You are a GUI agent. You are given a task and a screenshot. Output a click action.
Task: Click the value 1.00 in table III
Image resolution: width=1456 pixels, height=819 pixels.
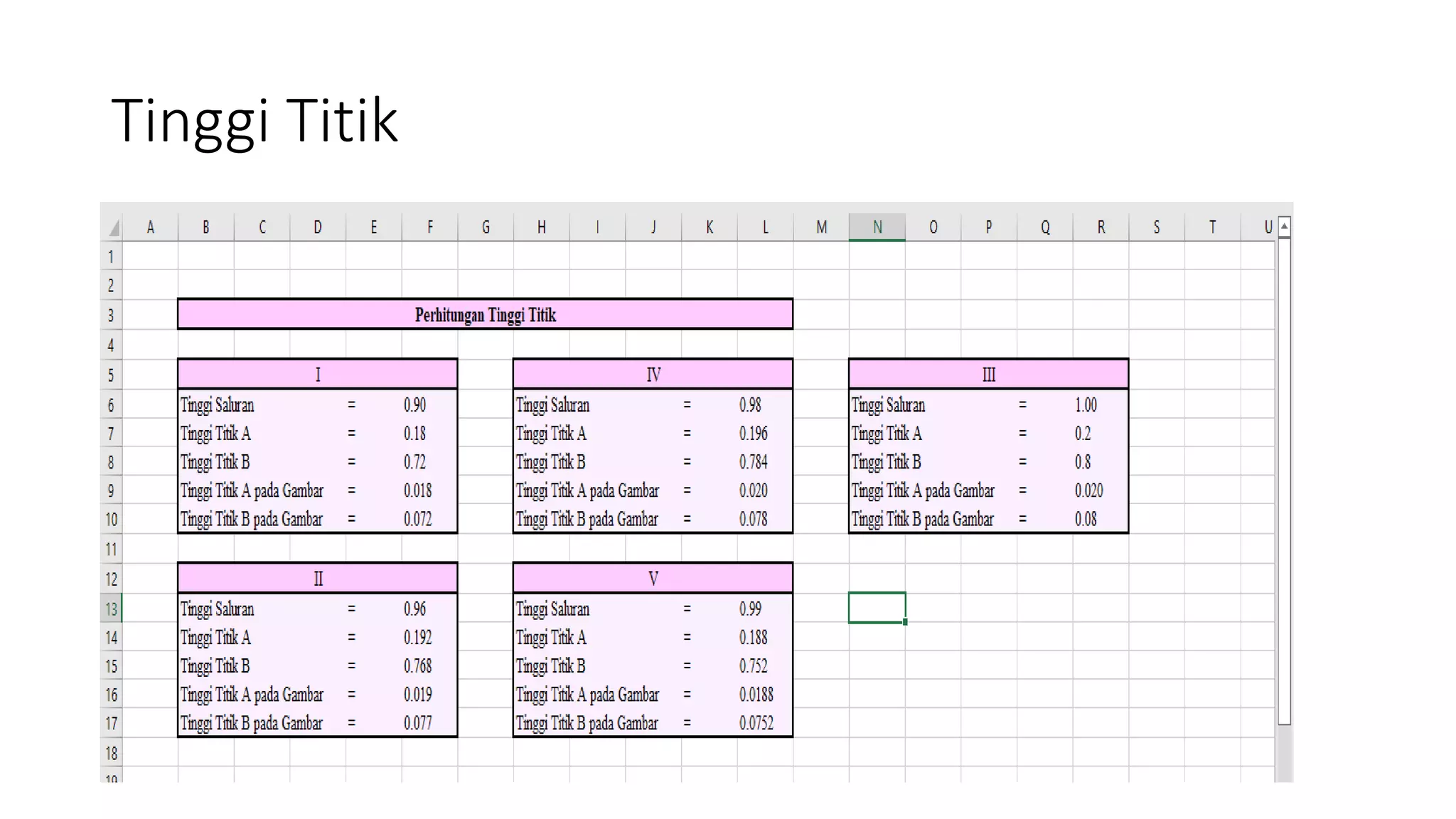[1086, 405]
